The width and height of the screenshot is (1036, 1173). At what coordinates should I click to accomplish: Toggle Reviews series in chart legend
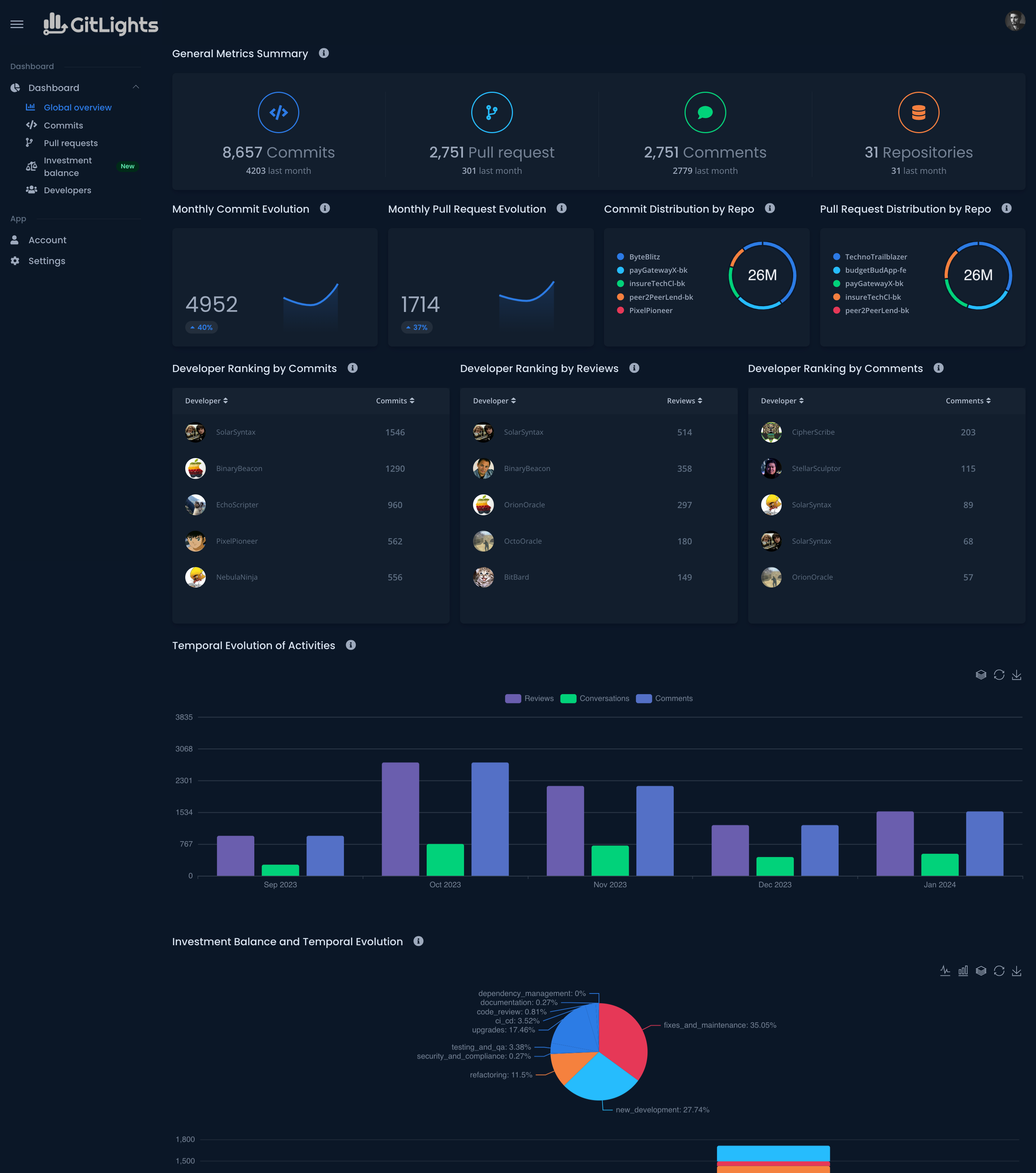[529, 698]
